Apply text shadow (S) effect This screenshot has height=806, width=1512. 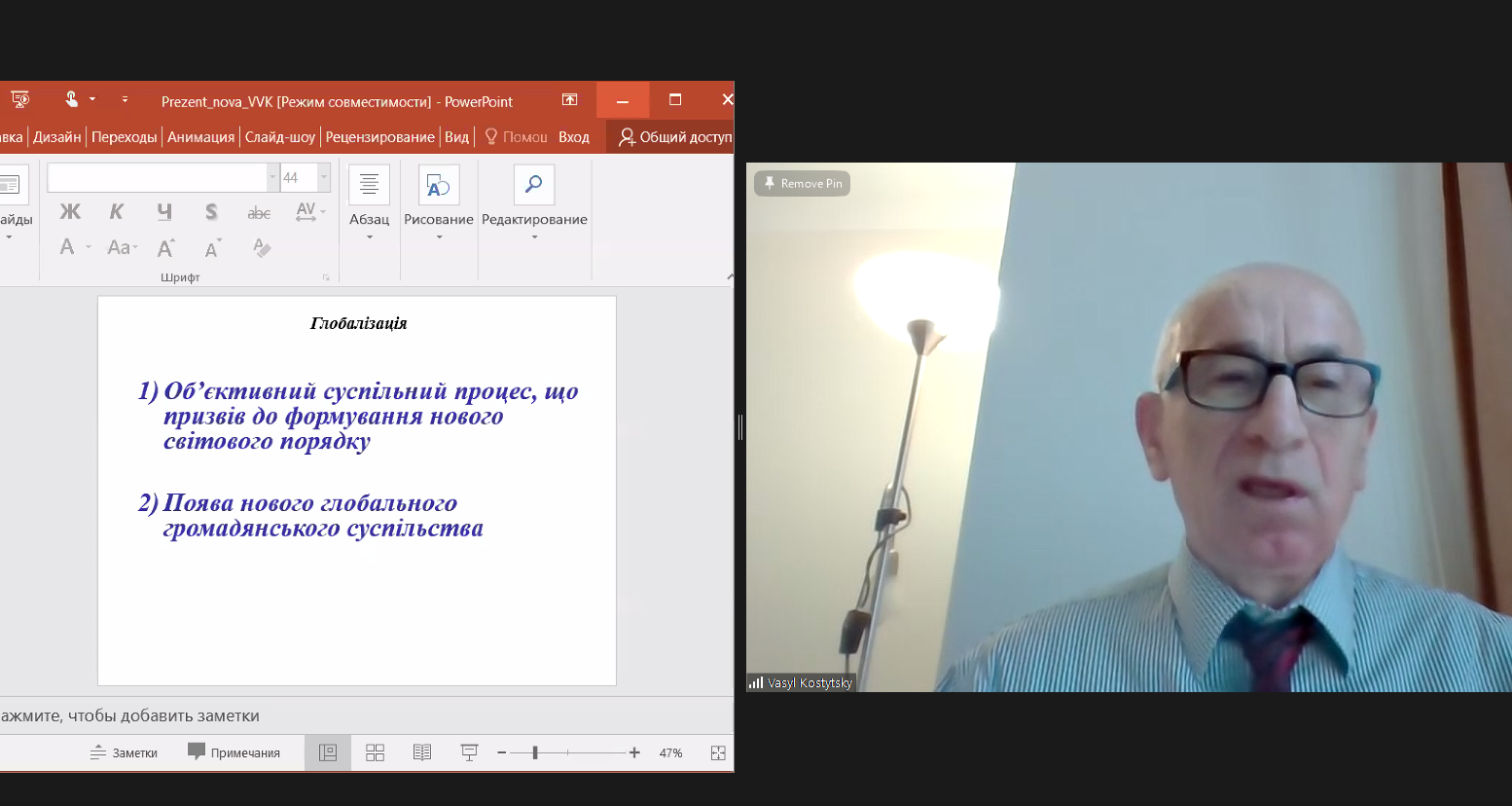click(211, 212)
